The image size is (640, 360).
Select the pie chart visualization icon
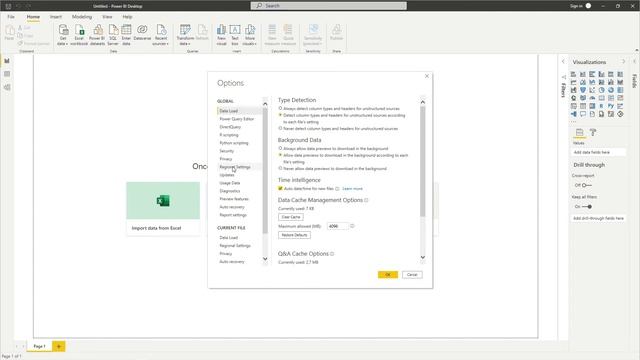601,90
